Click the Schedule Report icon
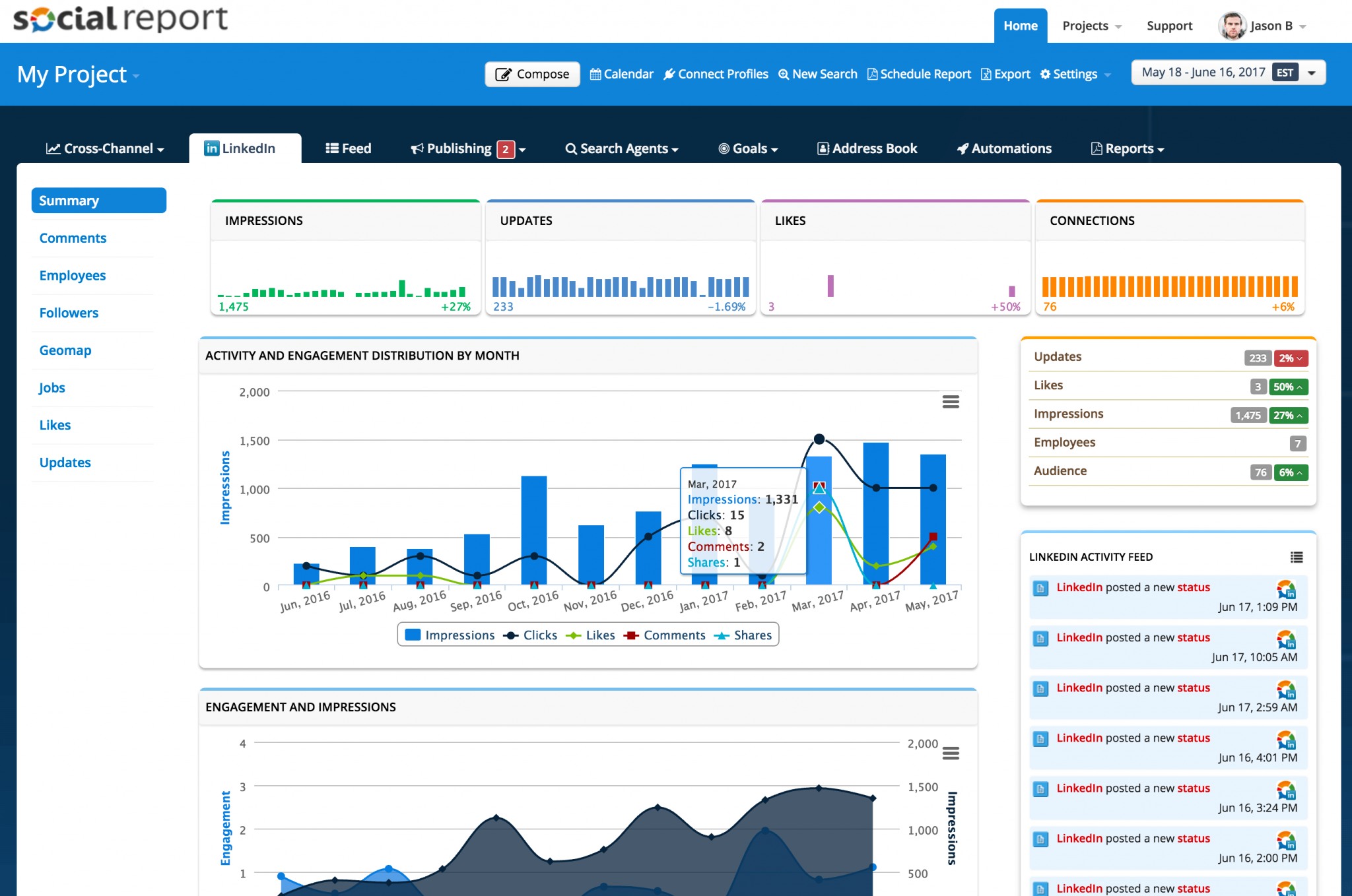The width and height of the screenshot is (1352, 896). click(x=874, y=74)
